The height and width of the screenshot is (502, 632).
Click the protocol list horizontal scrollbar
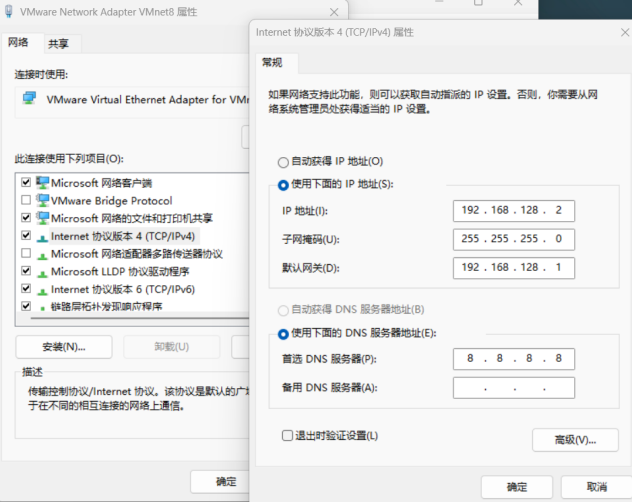139,318
